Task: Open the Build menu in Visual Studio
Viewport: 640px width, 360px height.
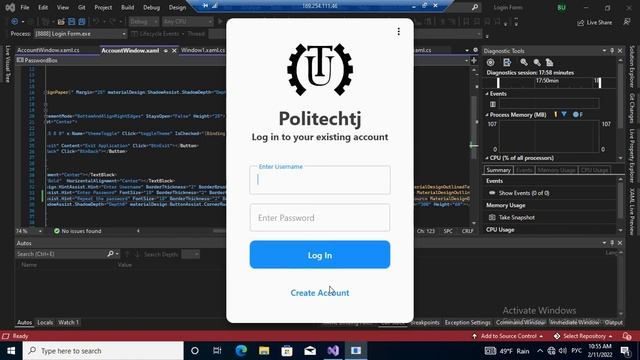Action: 127,7
